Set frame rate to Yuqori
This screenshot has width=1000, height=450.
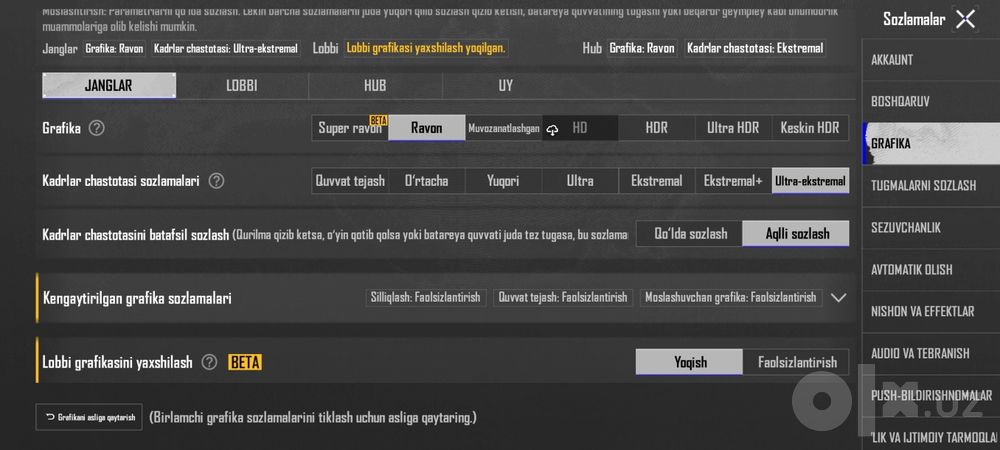(504, 181)
